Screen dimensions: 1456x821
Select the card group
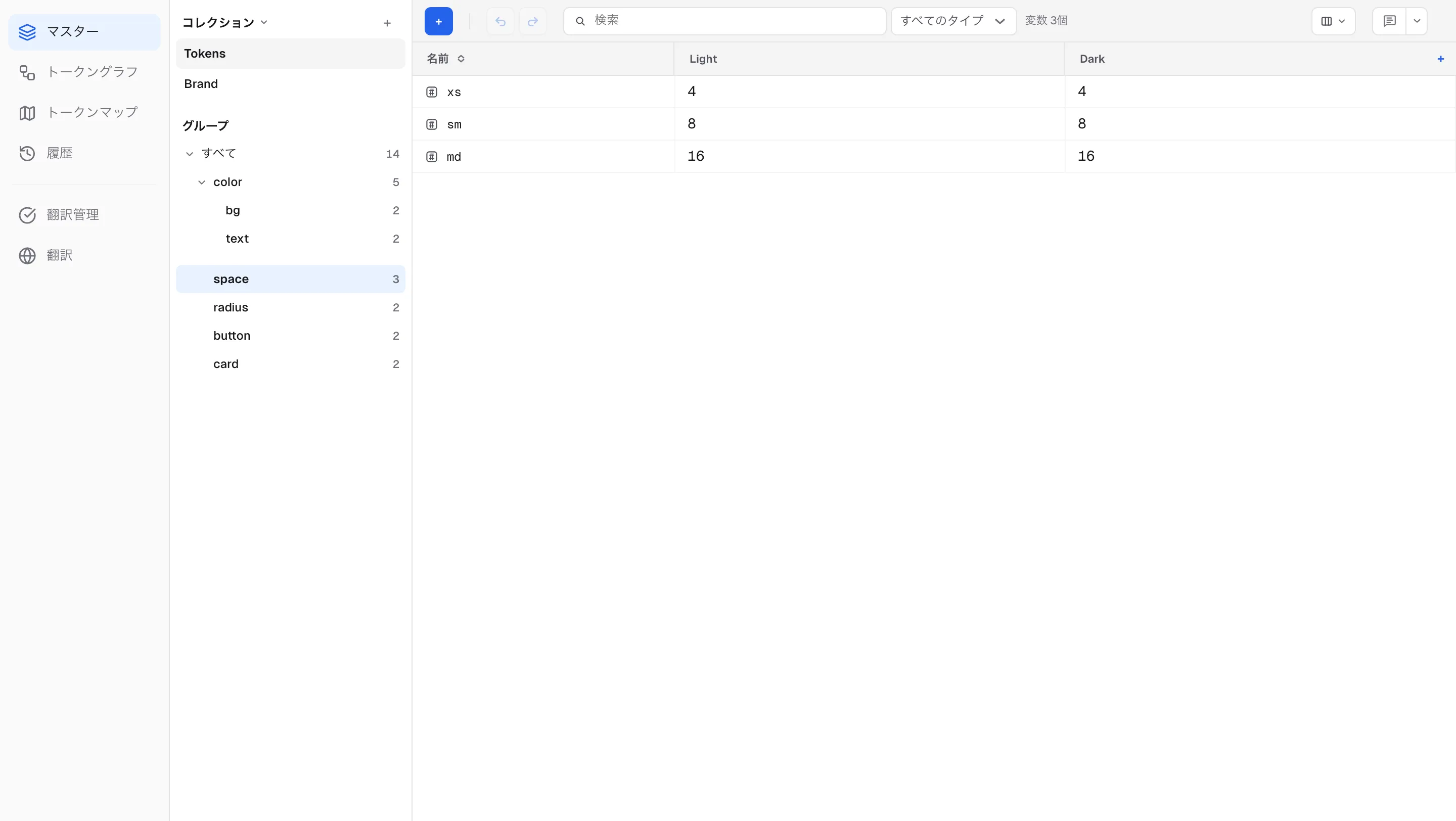(291, 364)
